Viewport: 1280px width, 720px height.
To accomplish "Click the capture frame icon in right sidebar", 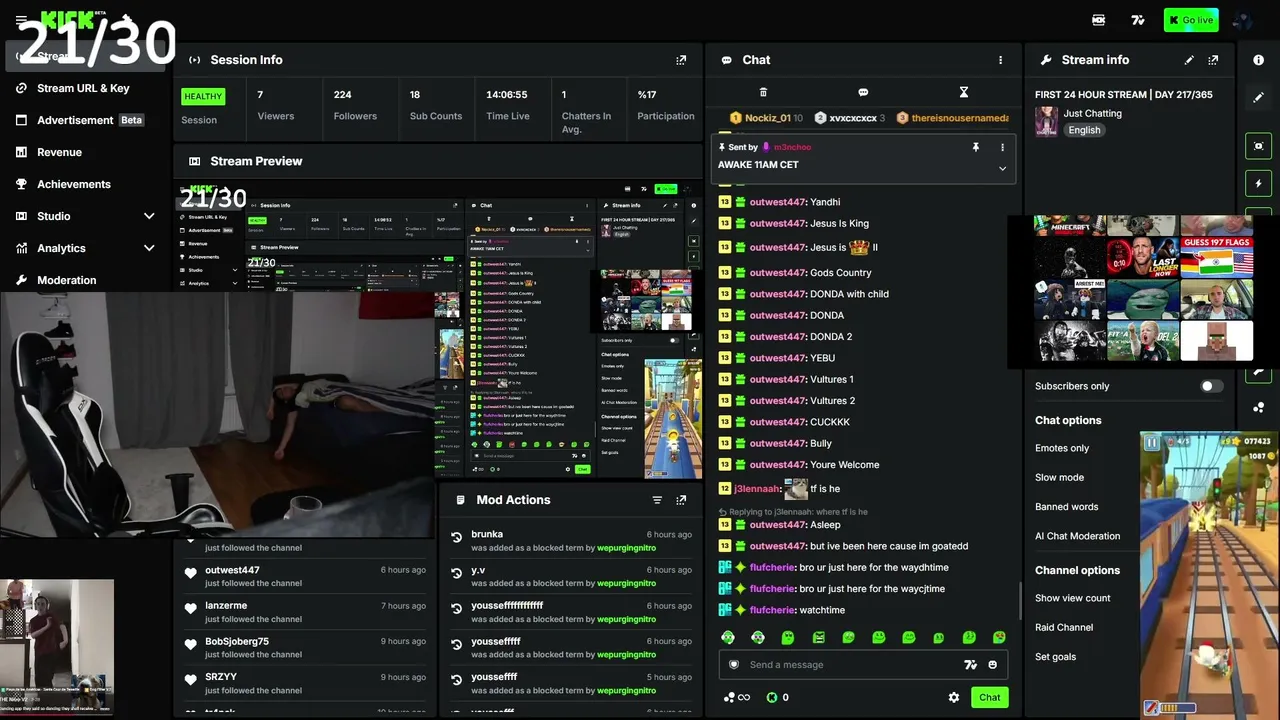I will pos(1259,146).
